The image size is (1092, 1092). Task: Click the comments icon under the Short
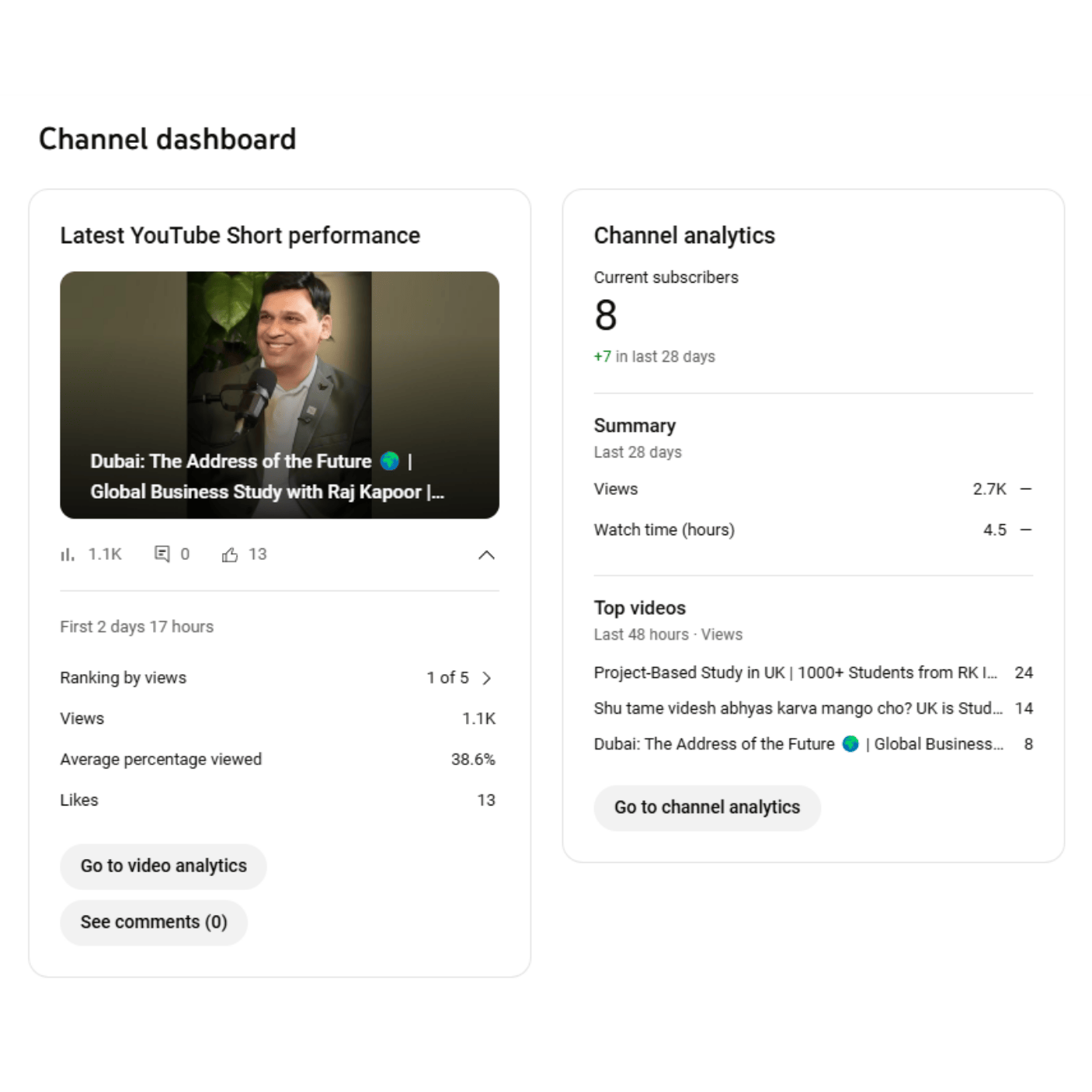(x=162, y=554)
